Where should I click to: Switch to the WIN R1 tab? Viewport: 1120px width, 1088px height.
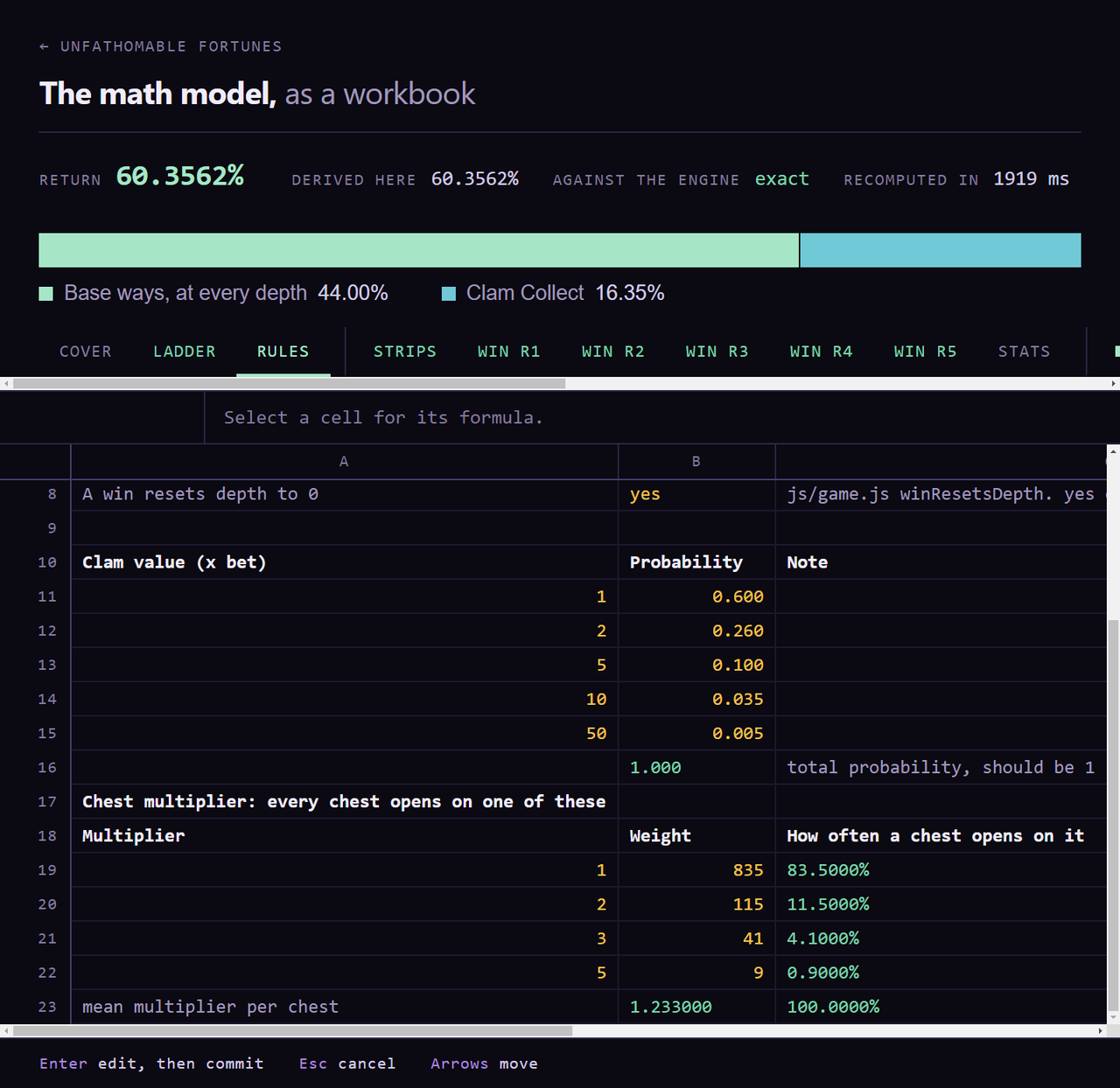tap(509, 352)
